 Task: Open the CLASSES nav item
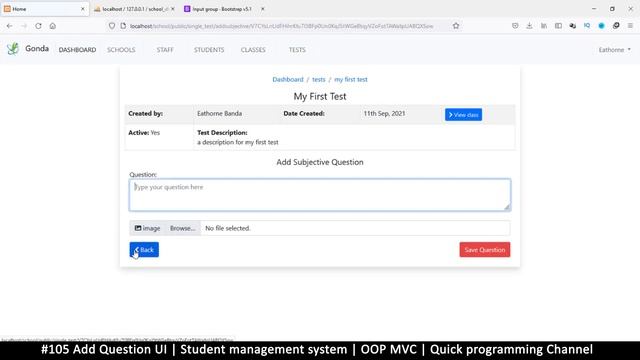coord(253,50)
